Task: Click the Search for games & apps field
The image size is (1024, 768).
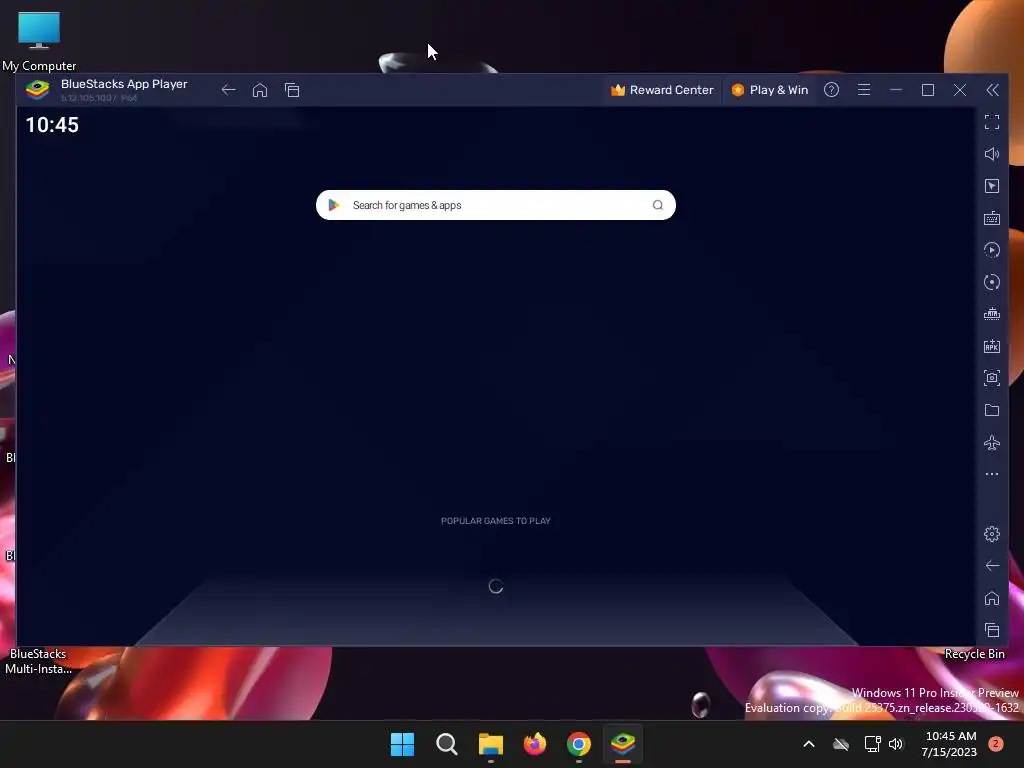Action: point(496,205)
